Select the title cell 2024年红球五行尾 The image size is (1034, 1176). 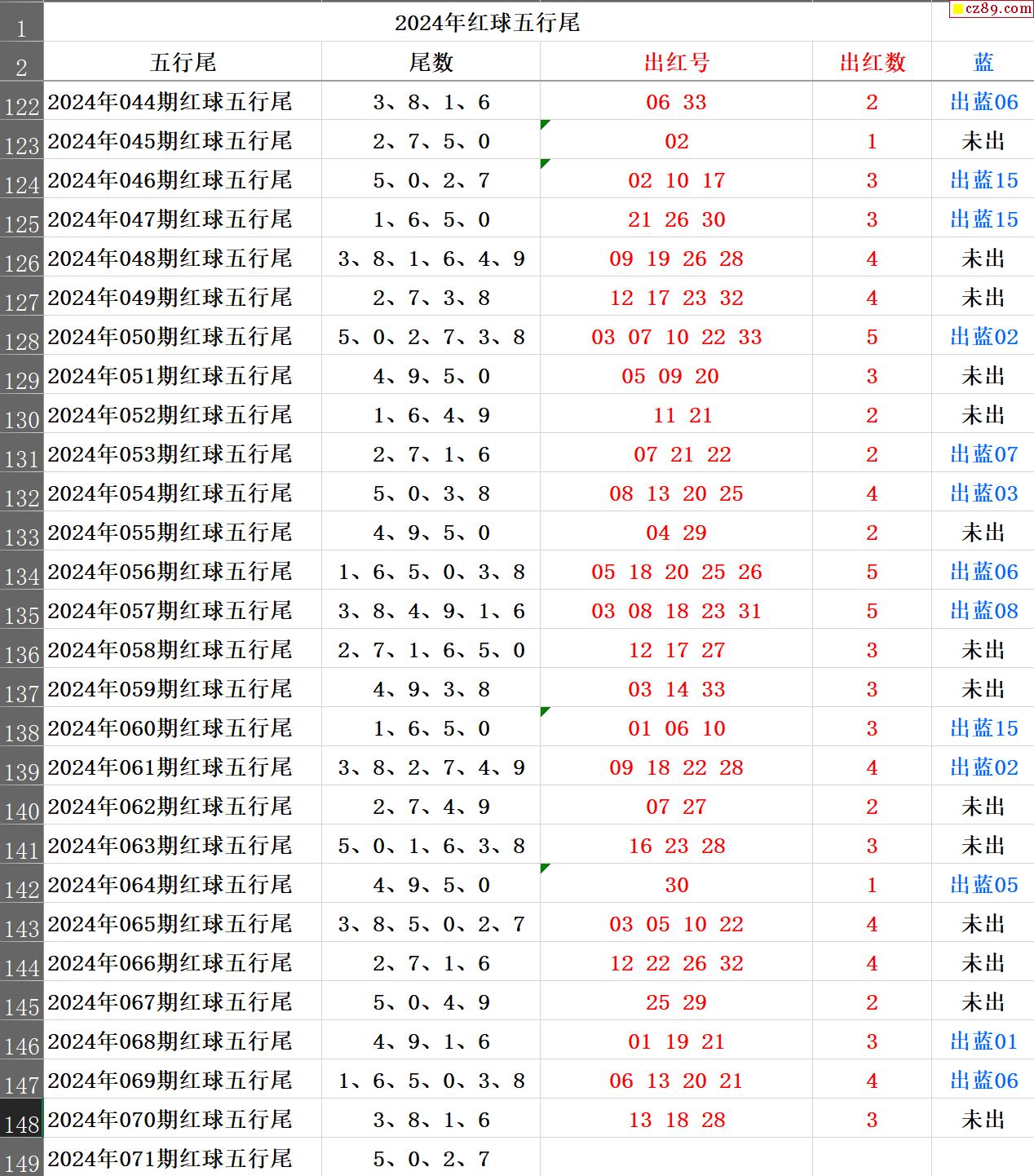(487, 22)
